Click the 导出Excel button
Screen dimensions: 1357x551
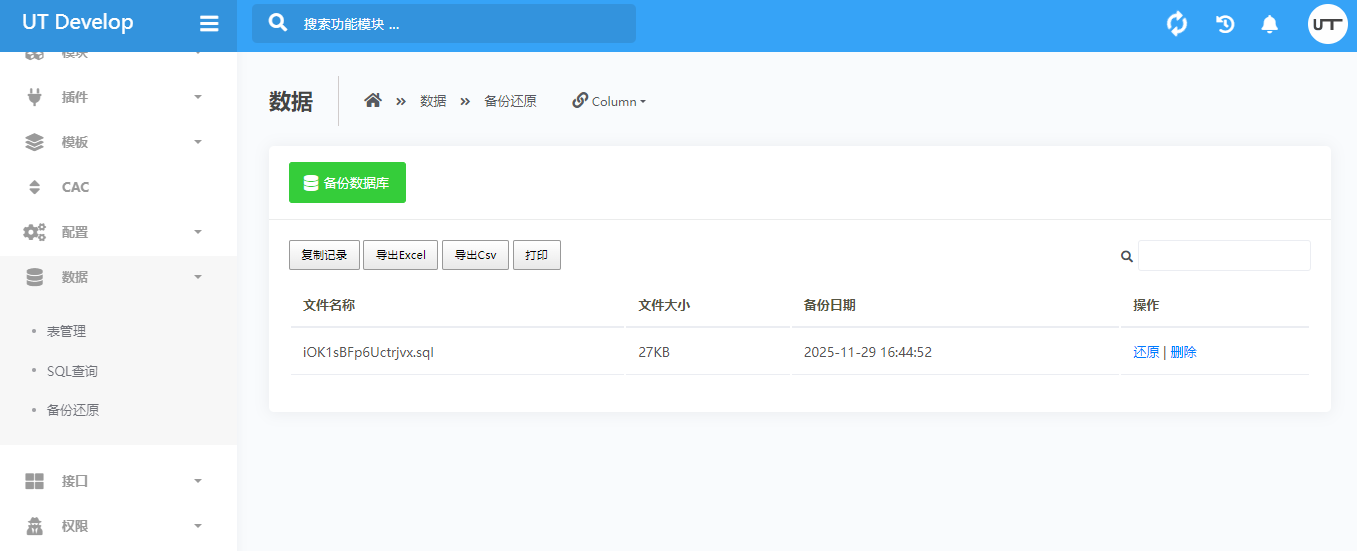pyautogui.click(x=400, y=255)
